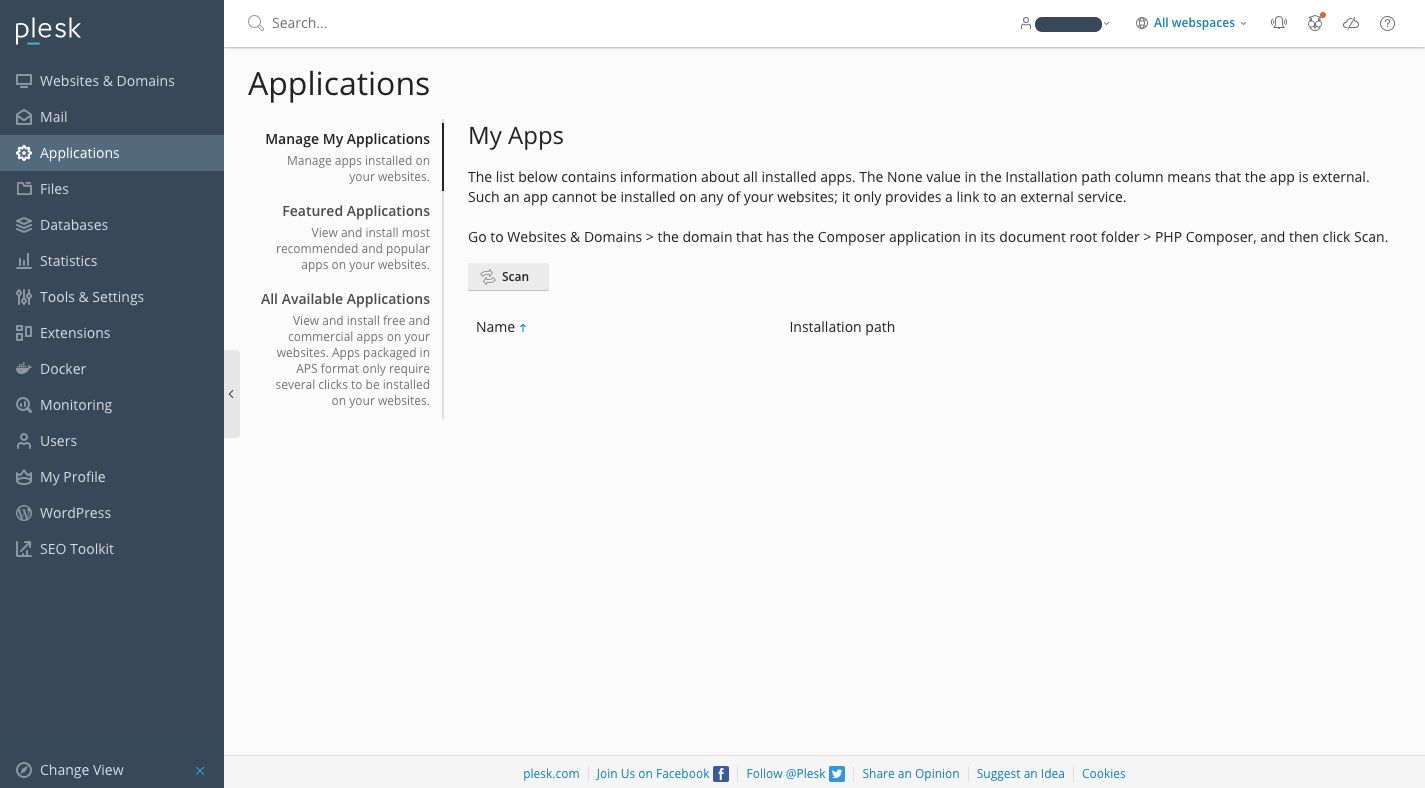Click the crossed-out cloud icon
Screen dimensions: 1425x788
[1351, 23]
